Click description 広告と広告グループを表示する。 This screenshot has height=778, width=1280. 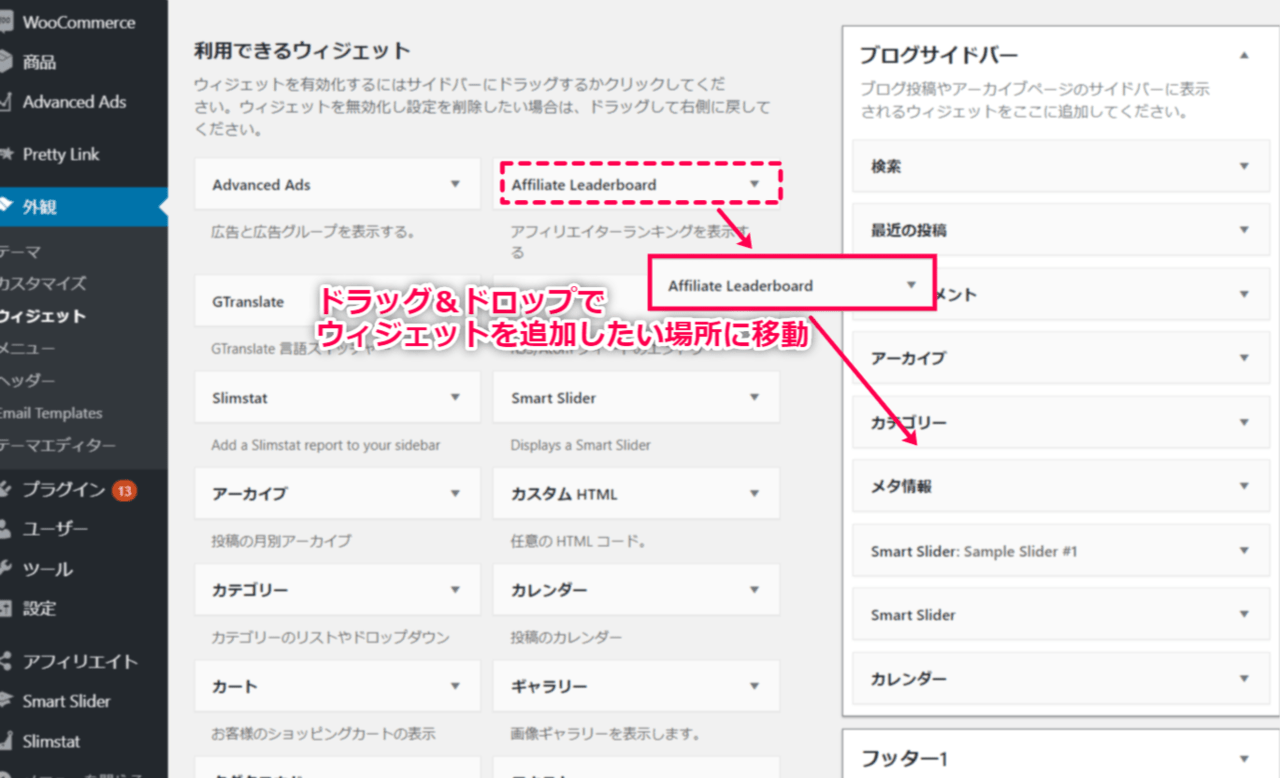(x=313, y=232)
